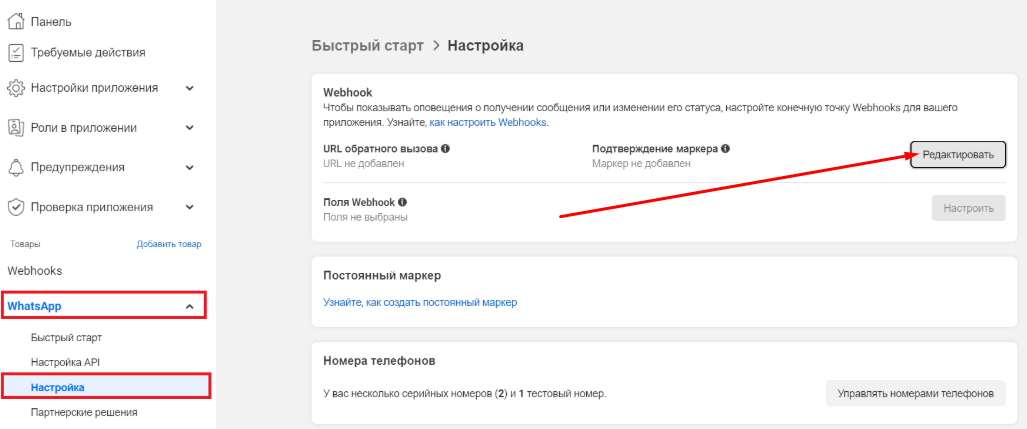Click Управлять номерами телефонов button
1027x429 pixels.
(914, 393)
